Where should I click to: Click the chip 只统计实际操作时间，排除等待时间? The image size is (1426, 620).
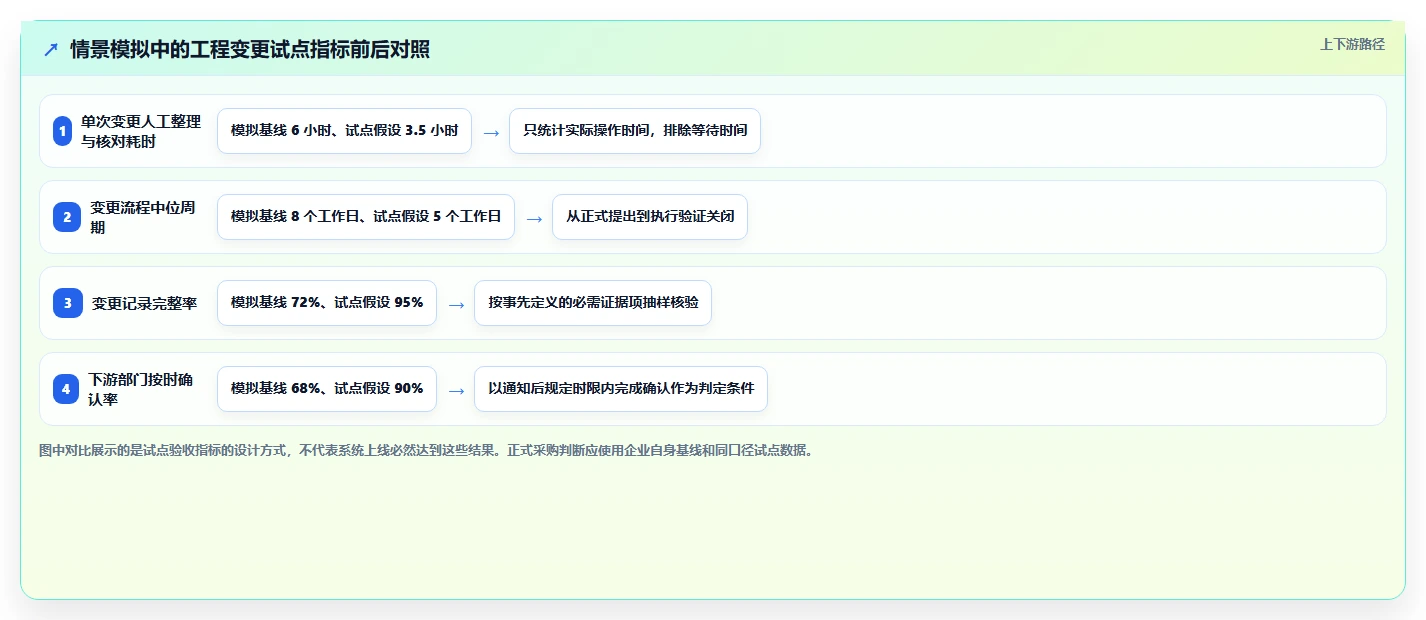click(x=635, y=131)
